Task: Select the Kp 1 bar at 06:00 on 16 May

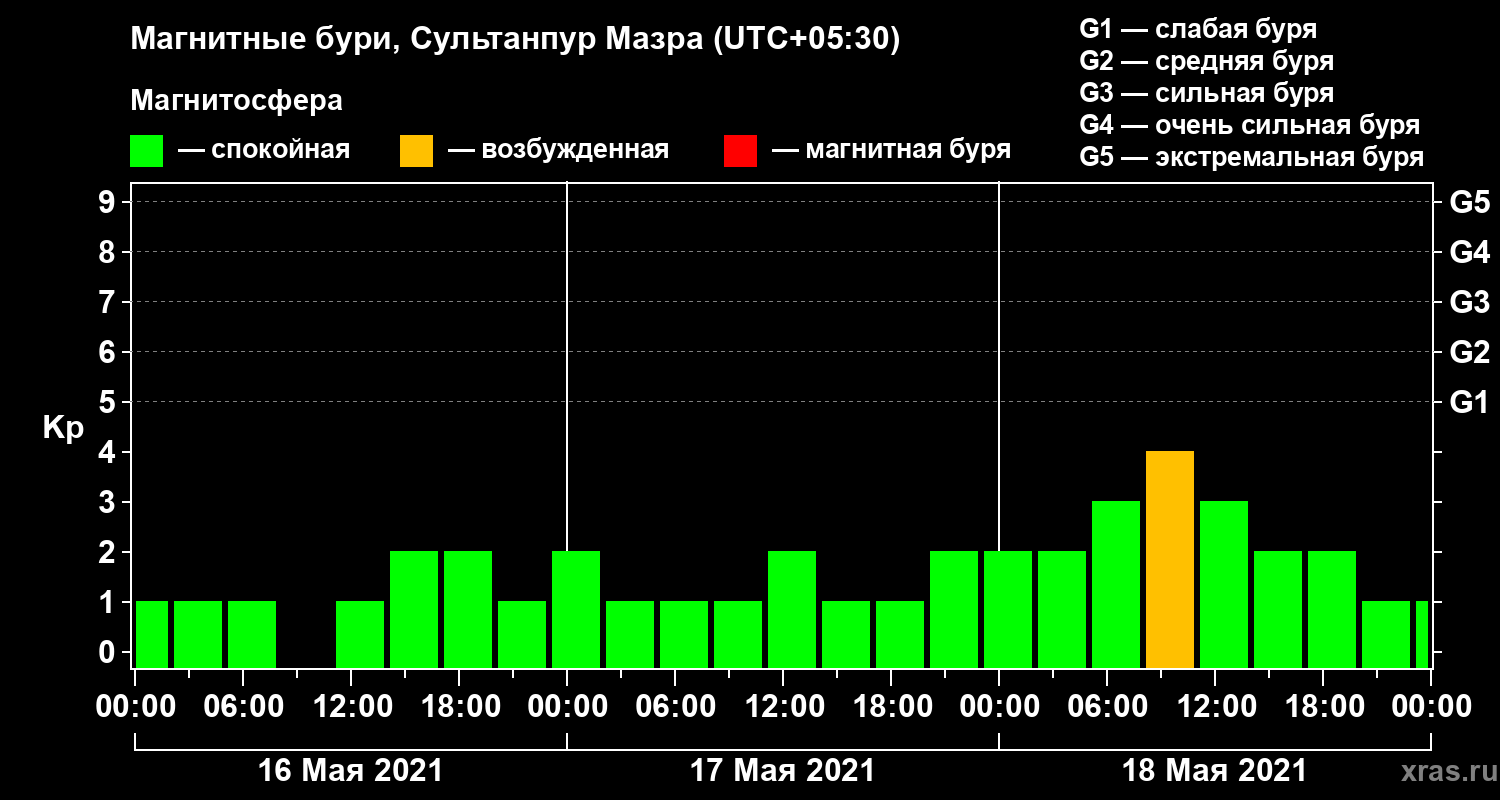Action: (252, 635)
